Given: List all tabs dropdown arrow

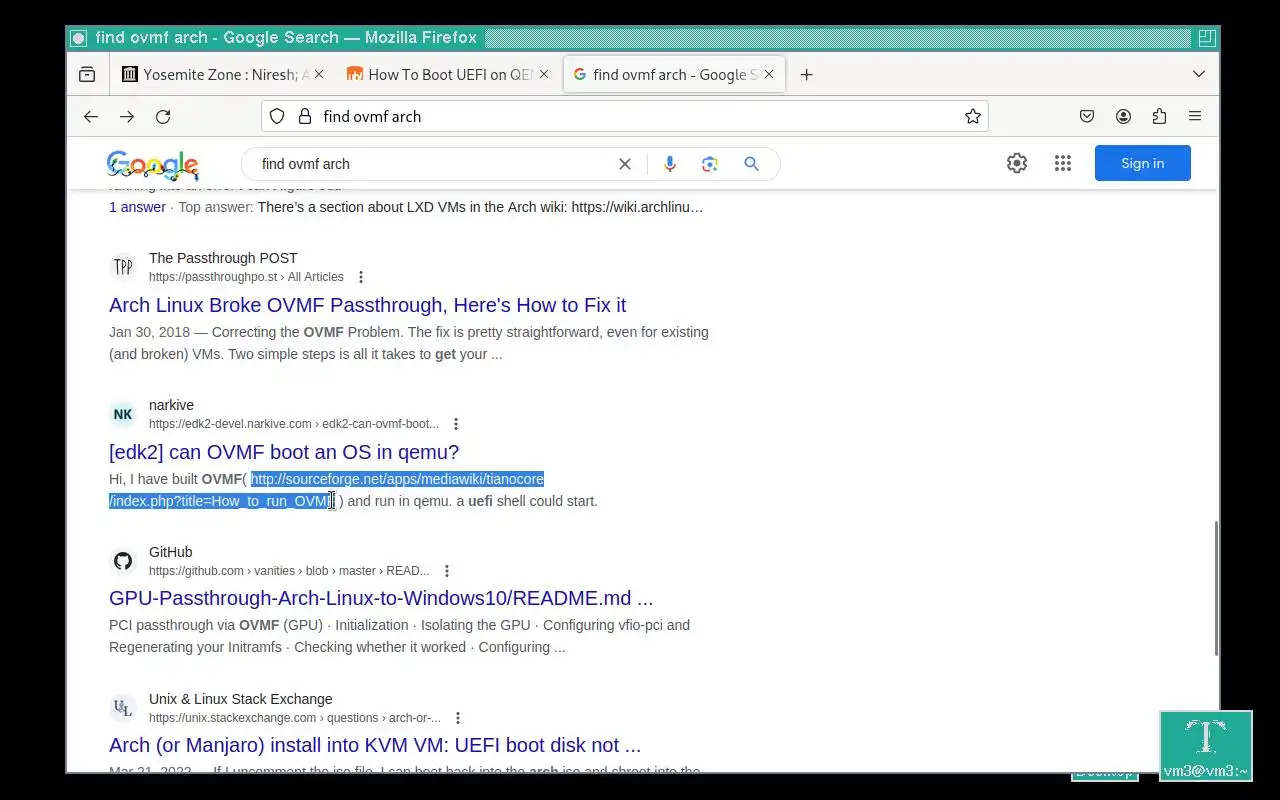Looking at the screenshot, I should [1199, 74].
